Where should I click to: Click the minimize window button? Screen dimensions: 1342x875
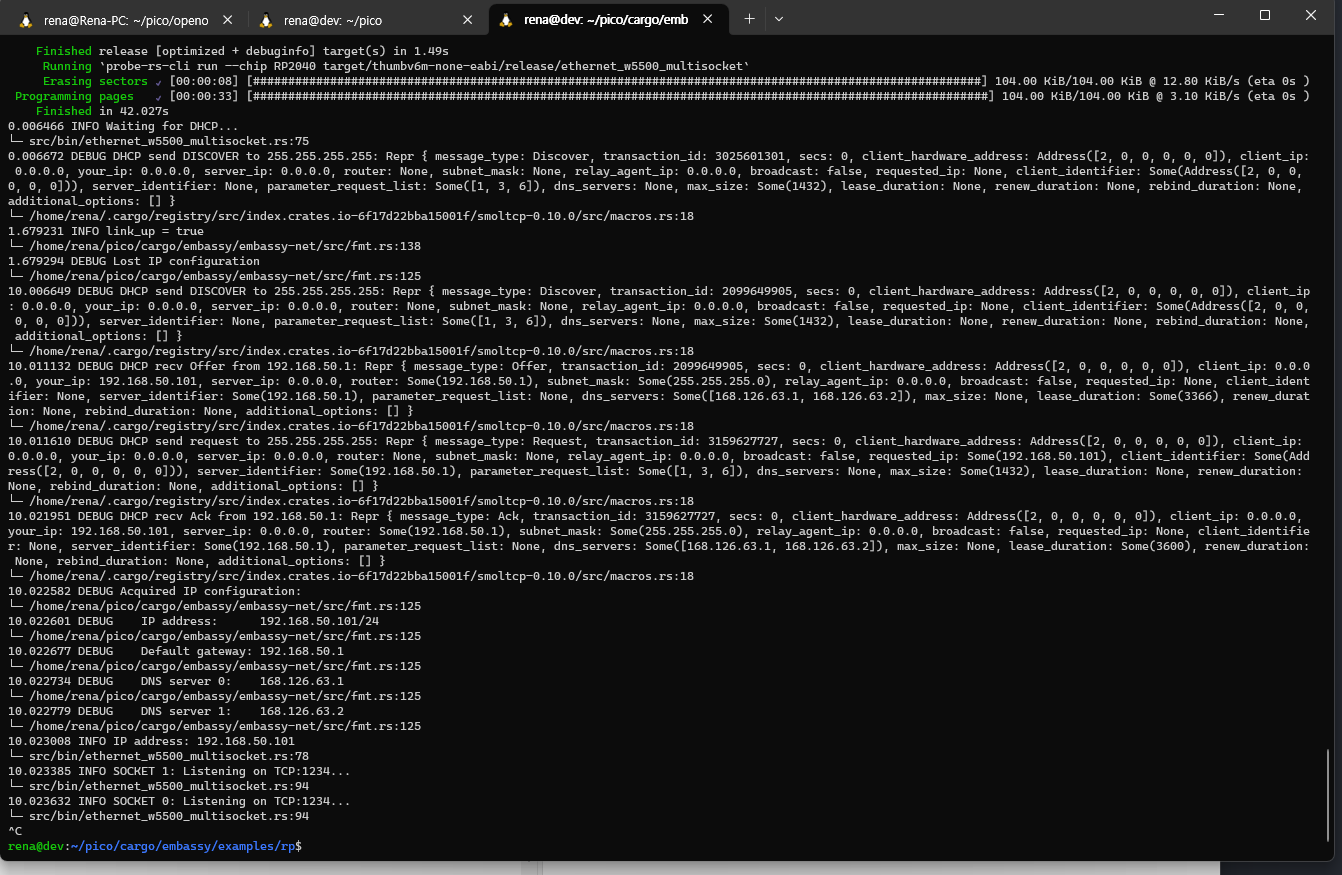pyautogui.click(x=1218, y=15)
